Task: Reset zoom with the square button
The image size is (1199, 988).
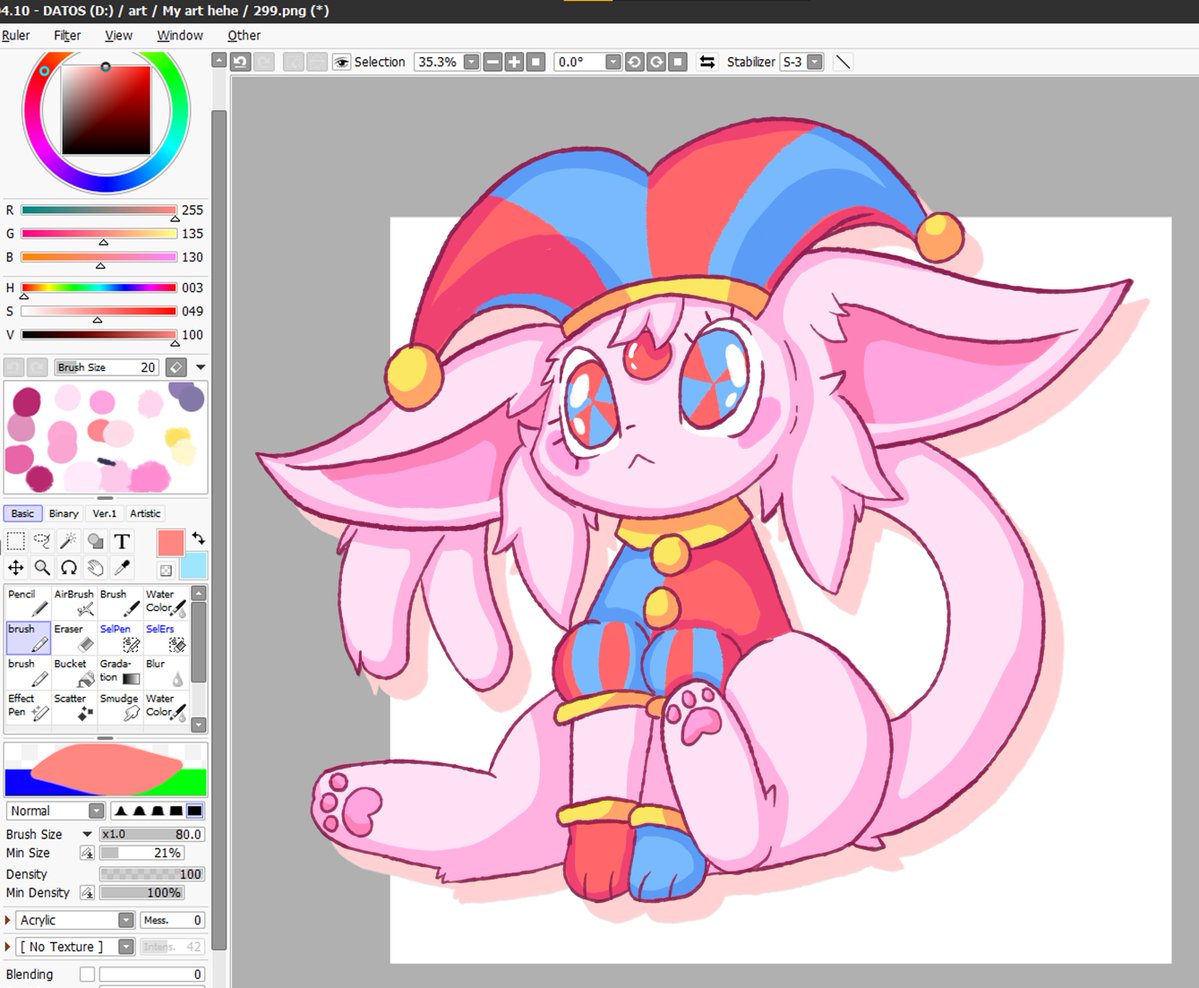Action: pyautogui.click(x=536, y=62)
